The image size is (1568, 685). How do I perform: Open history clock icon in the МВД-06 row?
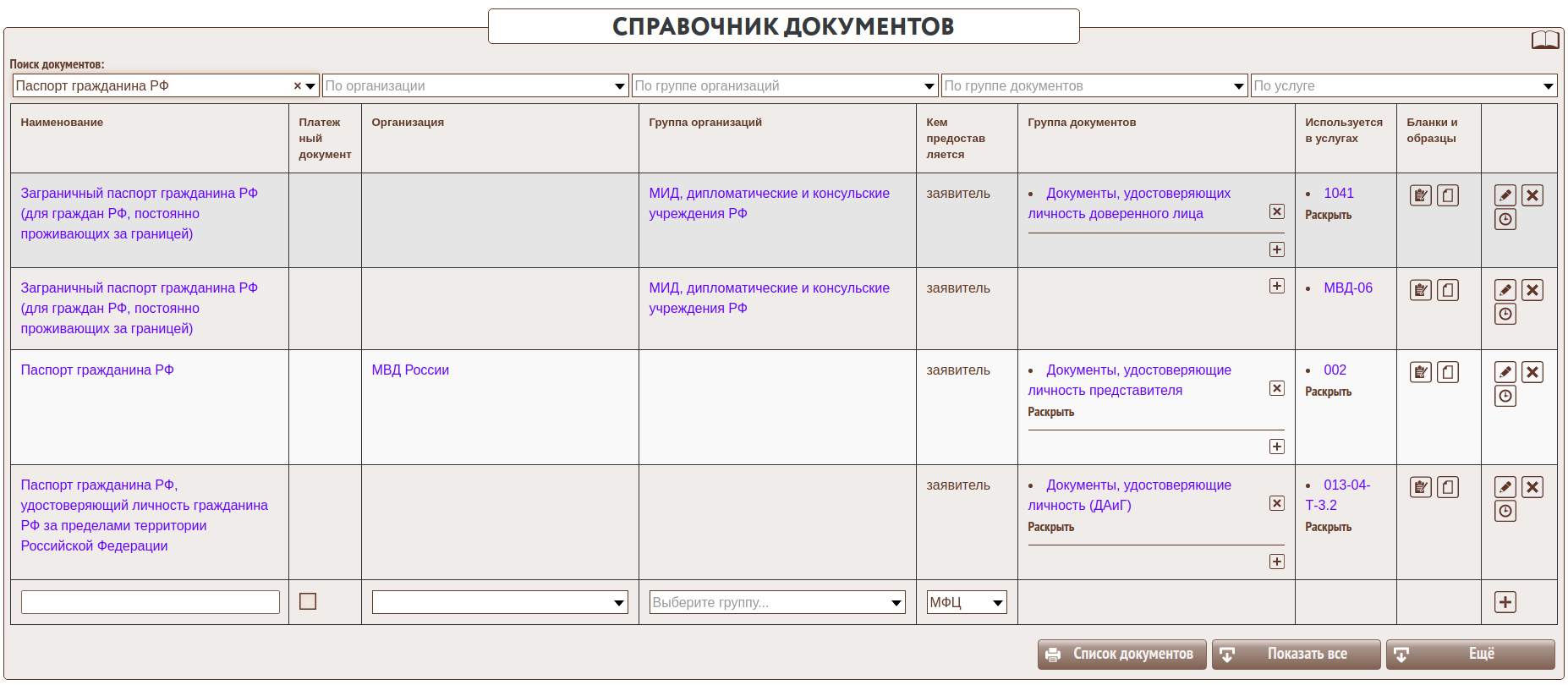1505,314
